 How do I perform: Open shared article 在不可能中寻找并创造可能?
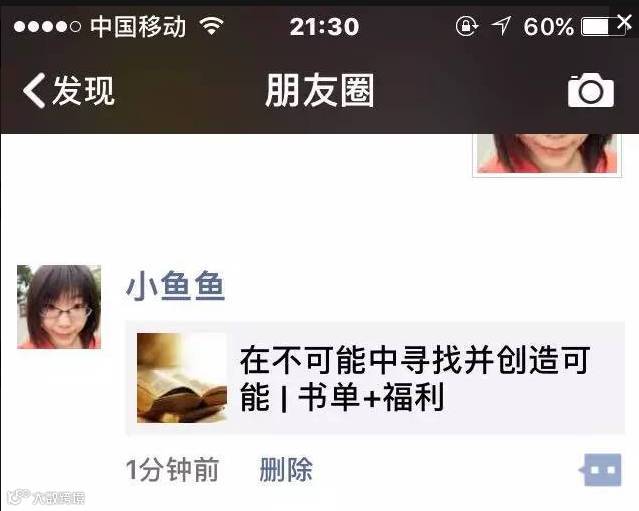point(375,378)
